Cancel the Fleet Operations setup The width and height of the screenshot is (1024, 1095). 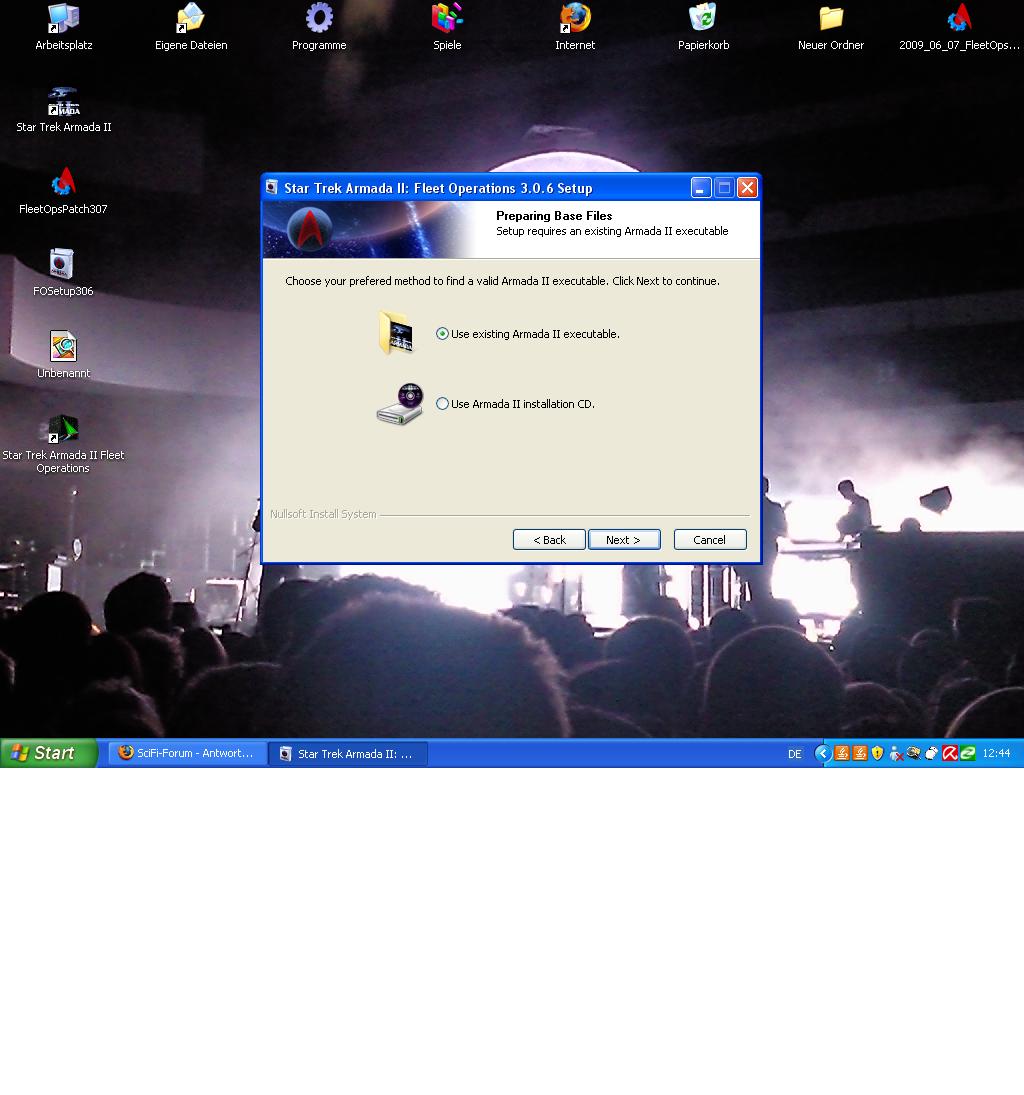click(710, 540)
